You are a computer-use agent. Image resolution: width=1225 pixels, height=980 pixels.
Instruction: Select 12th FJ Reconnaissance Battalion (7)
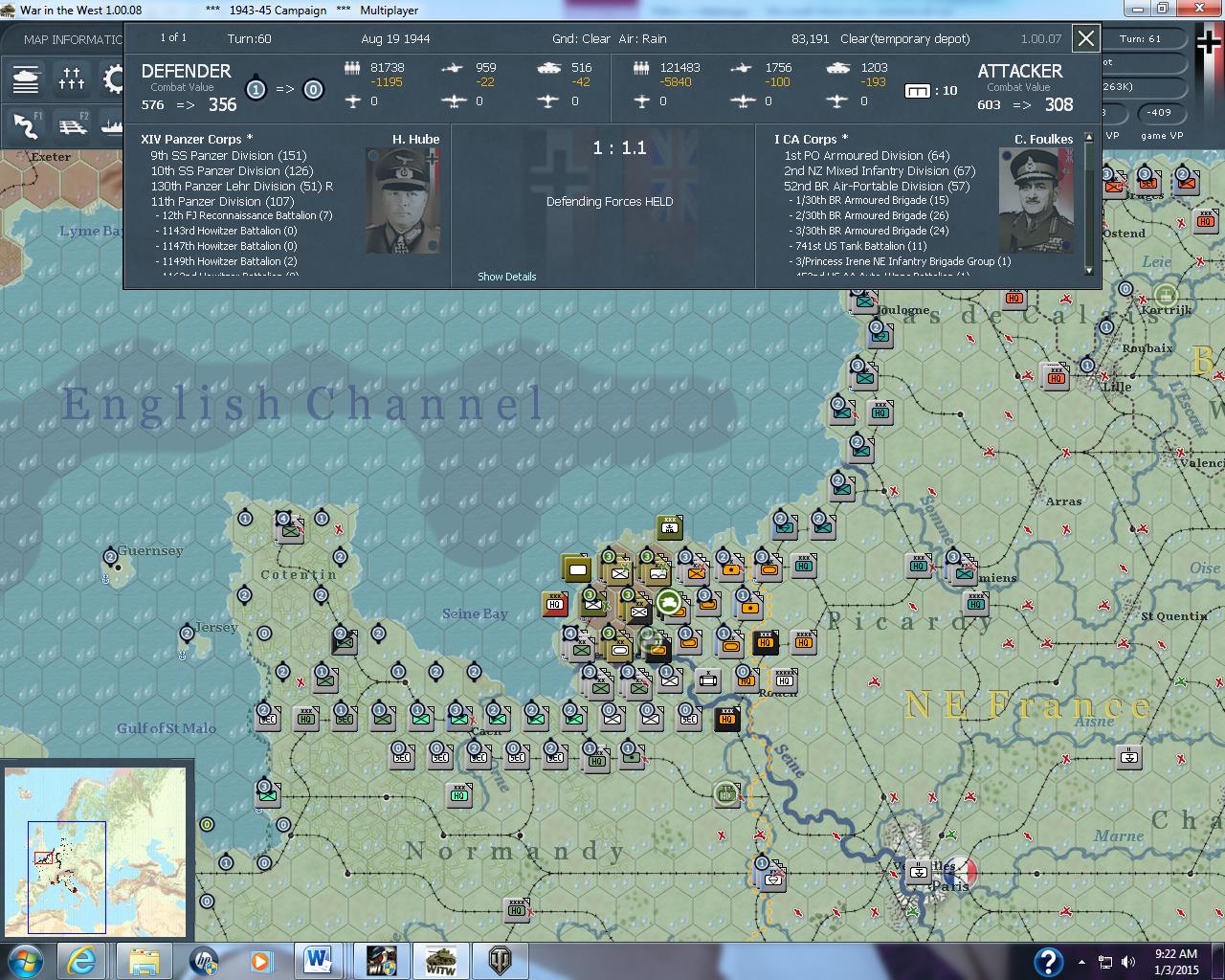click(x=247, y=215)
